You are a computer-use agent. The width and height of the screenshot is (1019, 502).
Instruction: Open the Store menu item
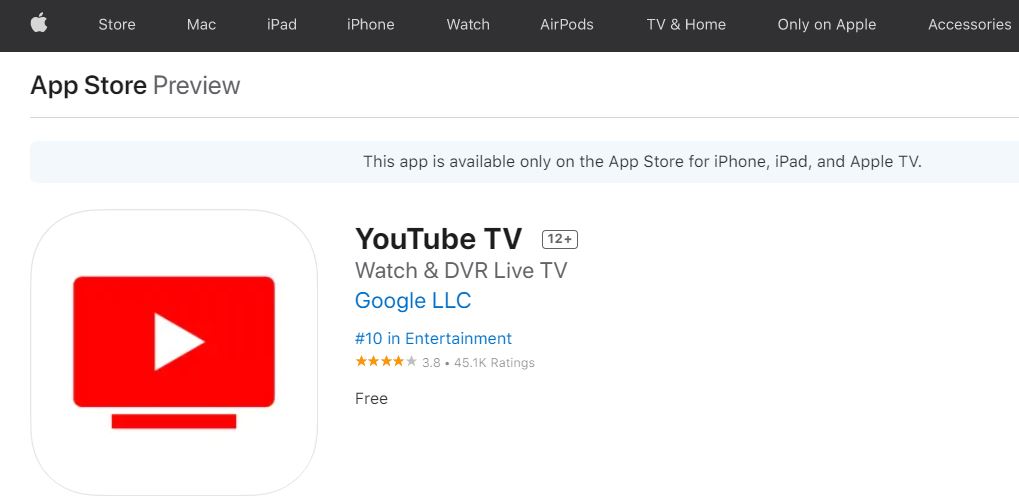(117, 25)
